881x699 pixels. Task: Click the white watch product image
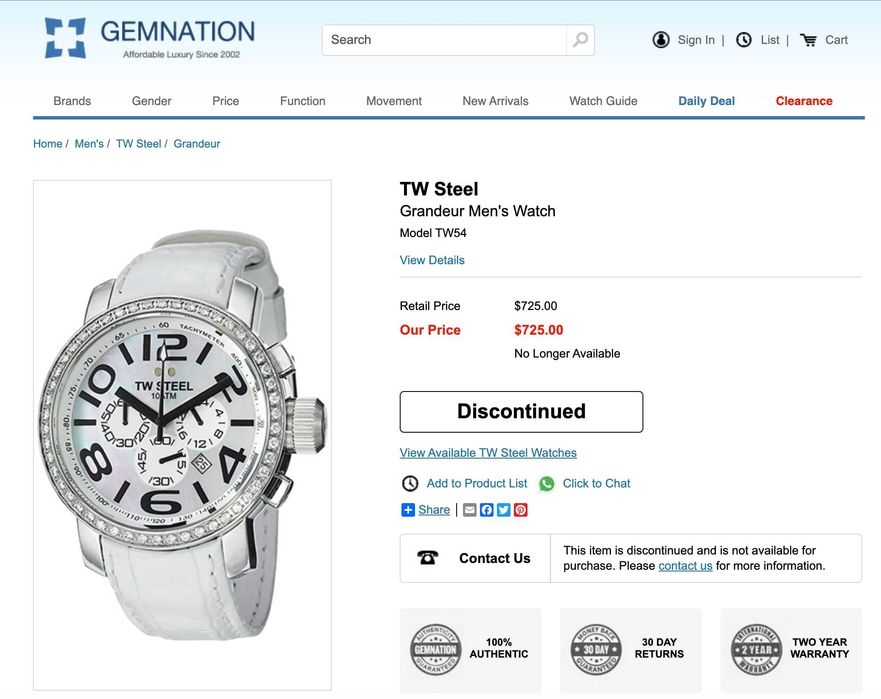click(183, 435)
